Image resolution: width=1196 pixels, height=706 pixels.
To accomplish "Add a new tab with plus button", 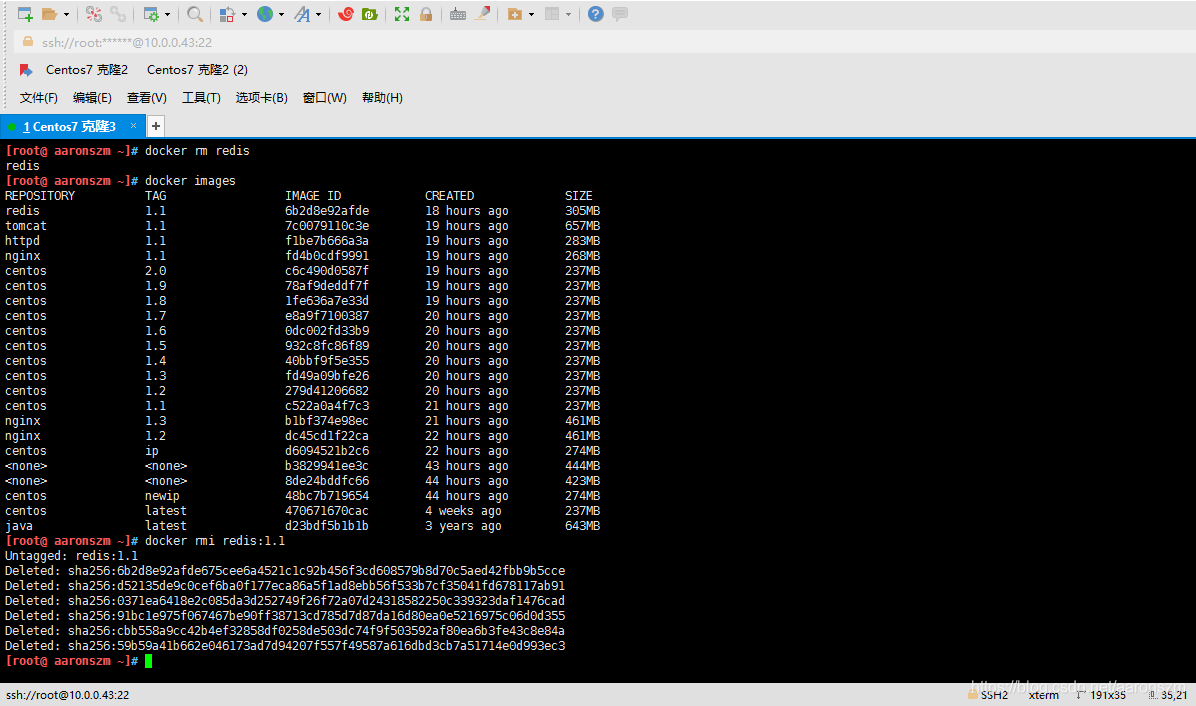I will [x=156, y=126].
